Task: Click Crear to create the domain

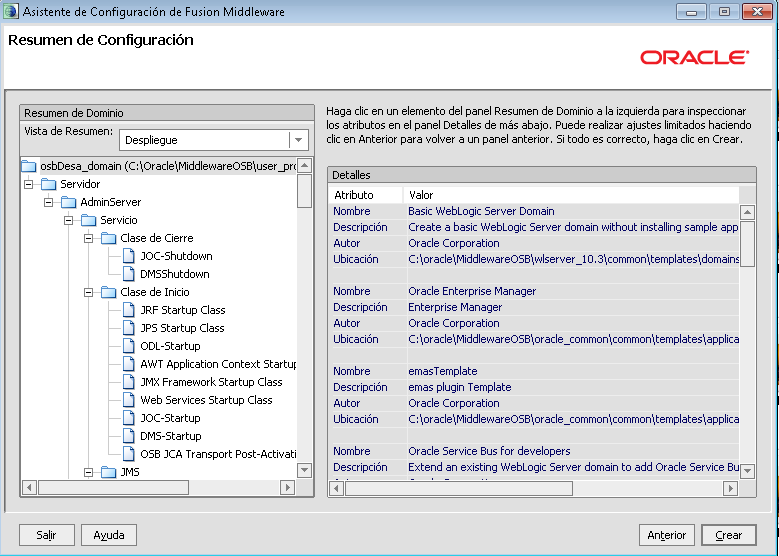Action: [729, 535]
